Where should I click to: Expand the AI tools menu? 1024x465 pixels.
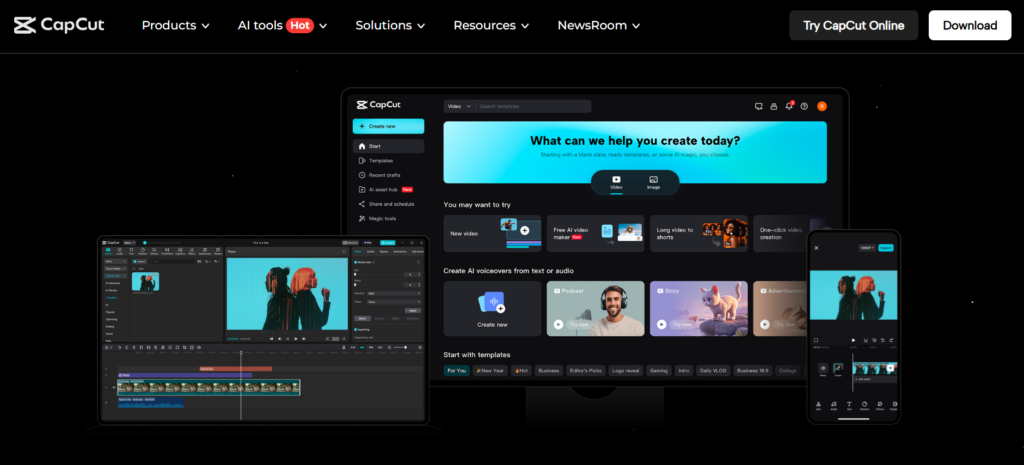point(282,25)
